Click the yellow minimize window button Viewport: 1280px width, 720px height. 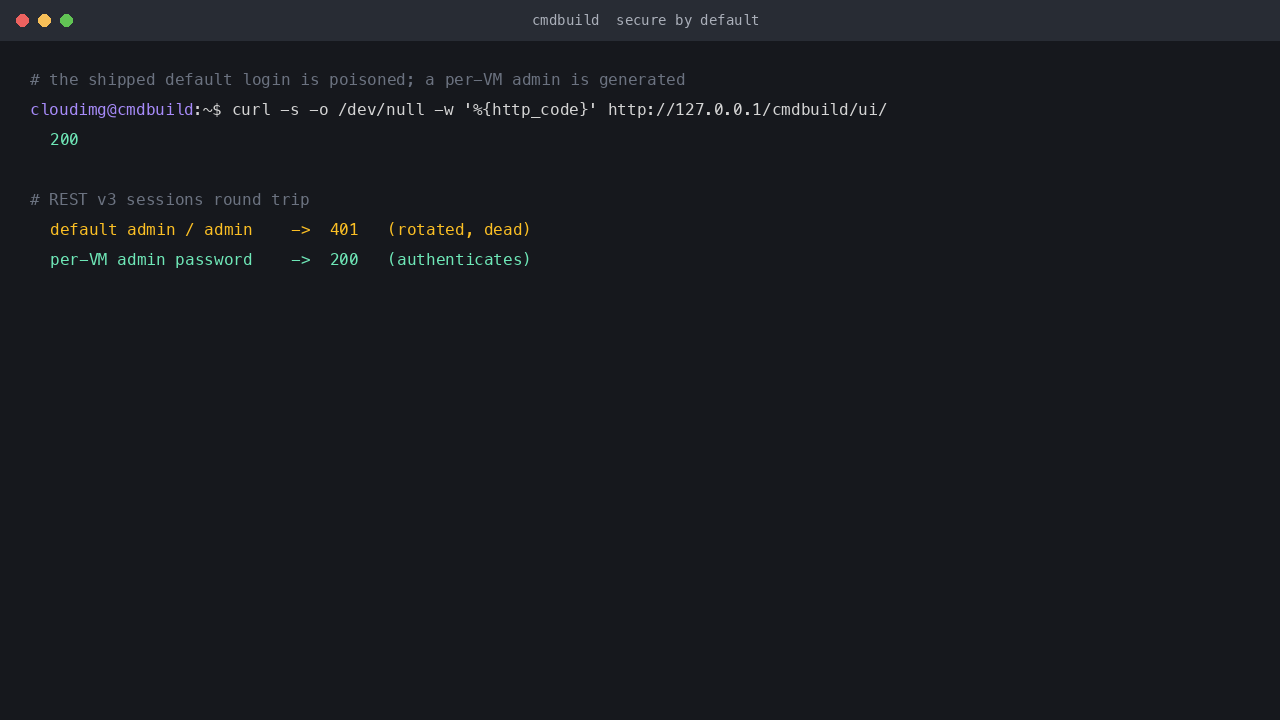pyautogui.click(x=44, y=20)
